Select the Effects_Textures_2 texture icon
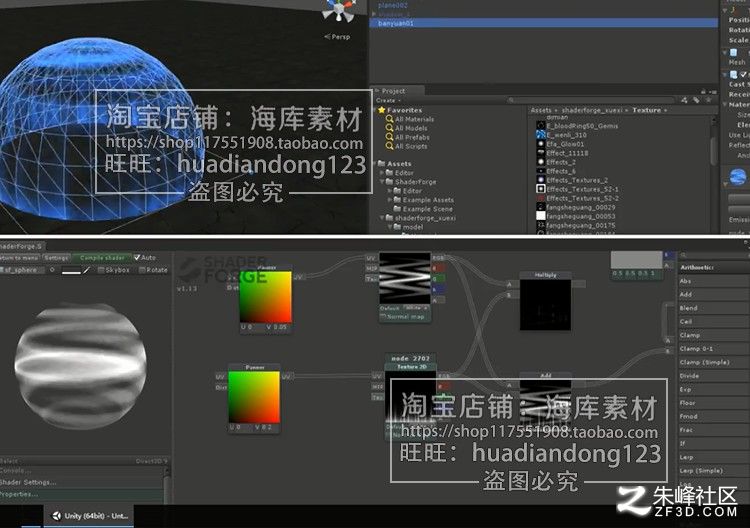750x528 pixels. (x=540, y=180)
